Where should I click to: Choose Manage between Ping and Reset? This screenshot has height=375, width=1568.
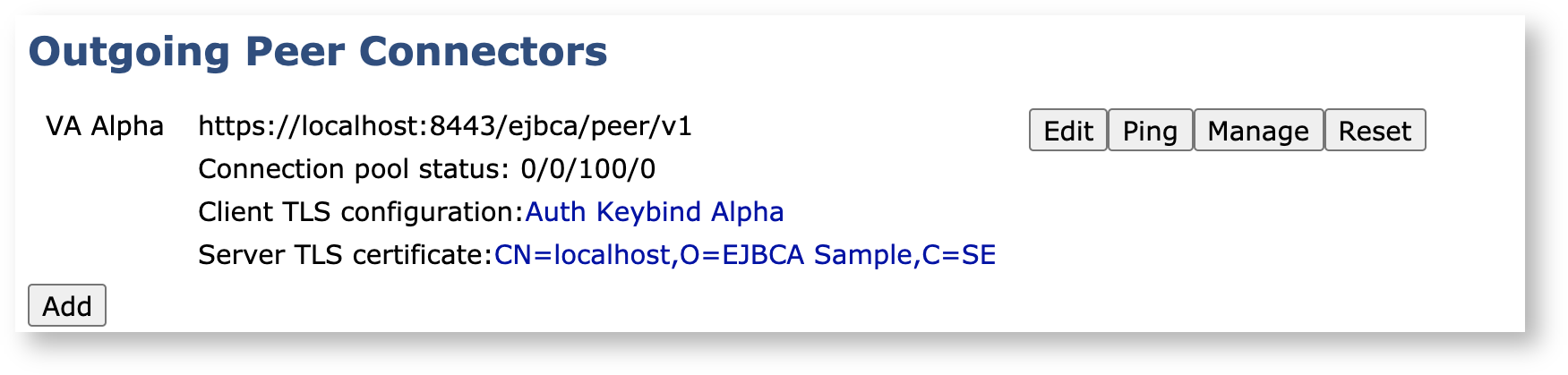point(1258,131)
